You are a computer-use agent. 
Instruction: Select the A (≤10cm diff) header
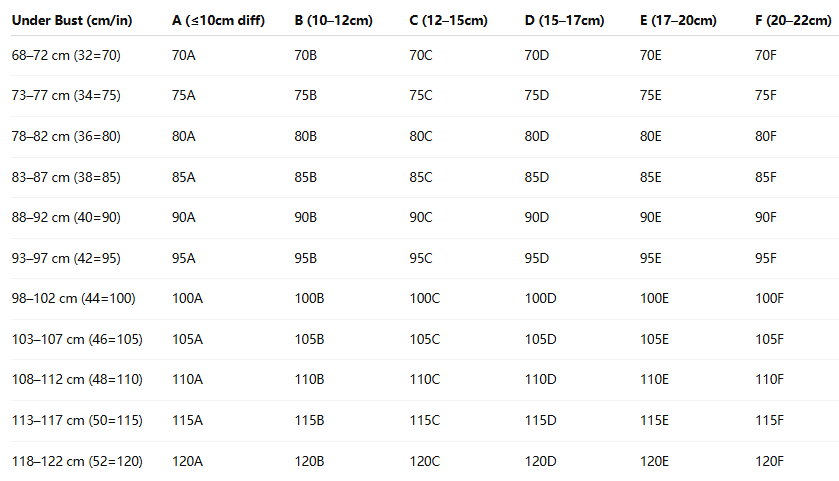[x=218, y=20]
